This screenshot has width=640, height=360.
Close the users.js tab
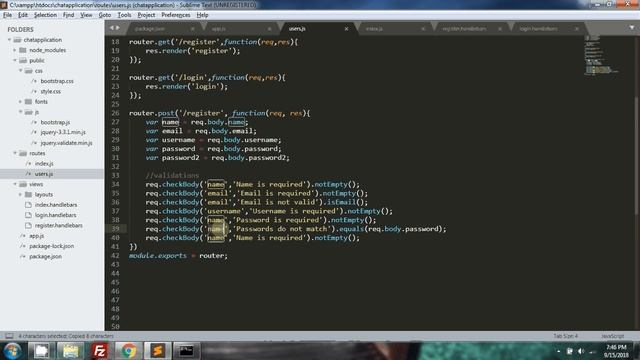point(346,29)
